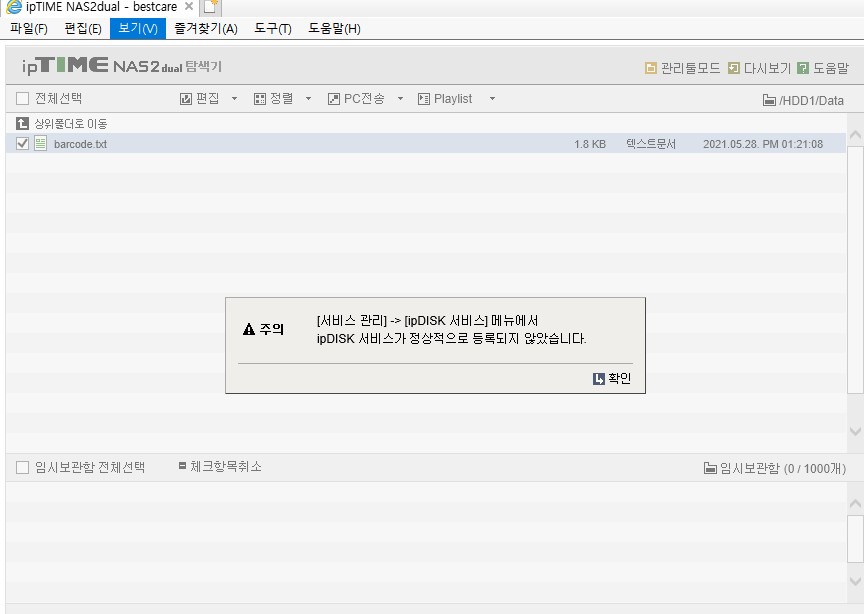Screen dimensions: 864x614
Task: Click the /HDD1/Data path text
Action: pos(812,101)
